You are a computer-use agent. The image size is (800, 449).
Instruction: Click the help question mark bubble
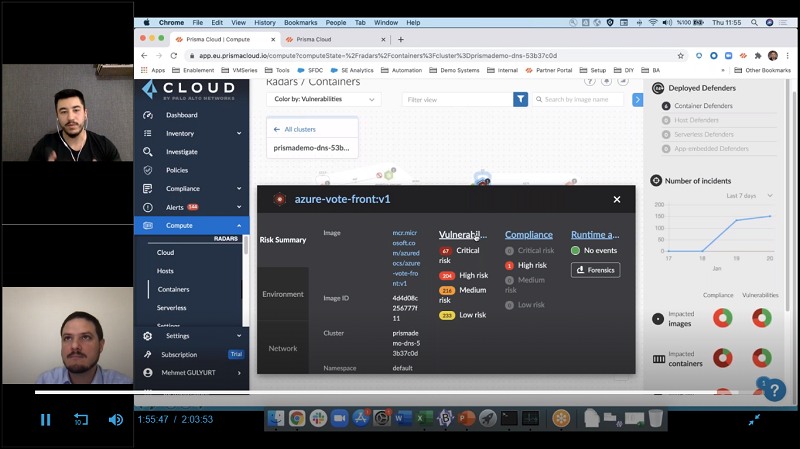tap(774, 390)
